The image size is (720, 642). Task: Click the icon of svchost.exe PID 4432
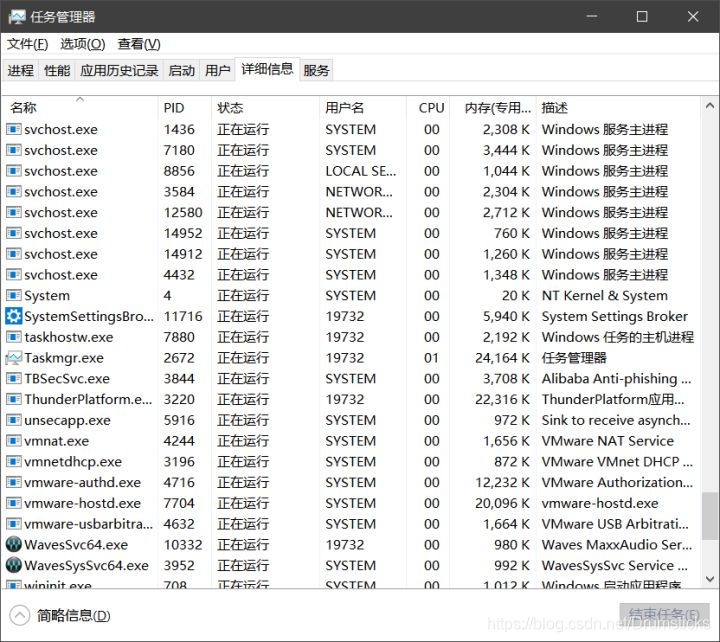[x=14, y=275]
